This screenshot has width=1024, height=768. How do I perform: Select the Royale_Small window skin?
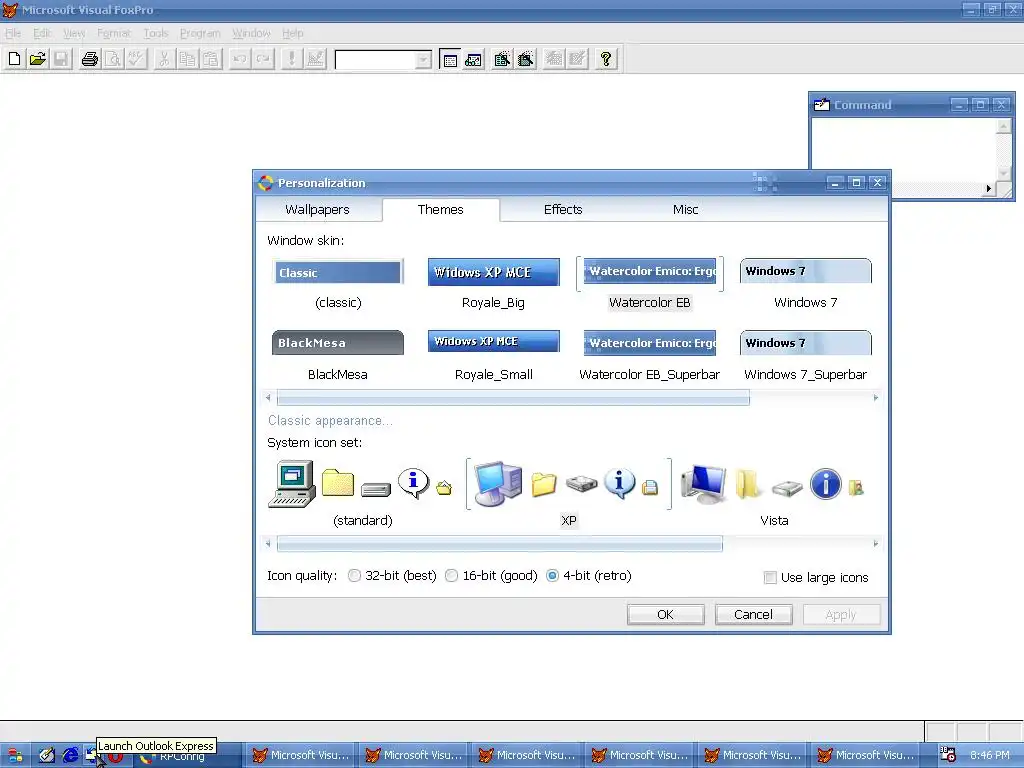tap(494, 357)
